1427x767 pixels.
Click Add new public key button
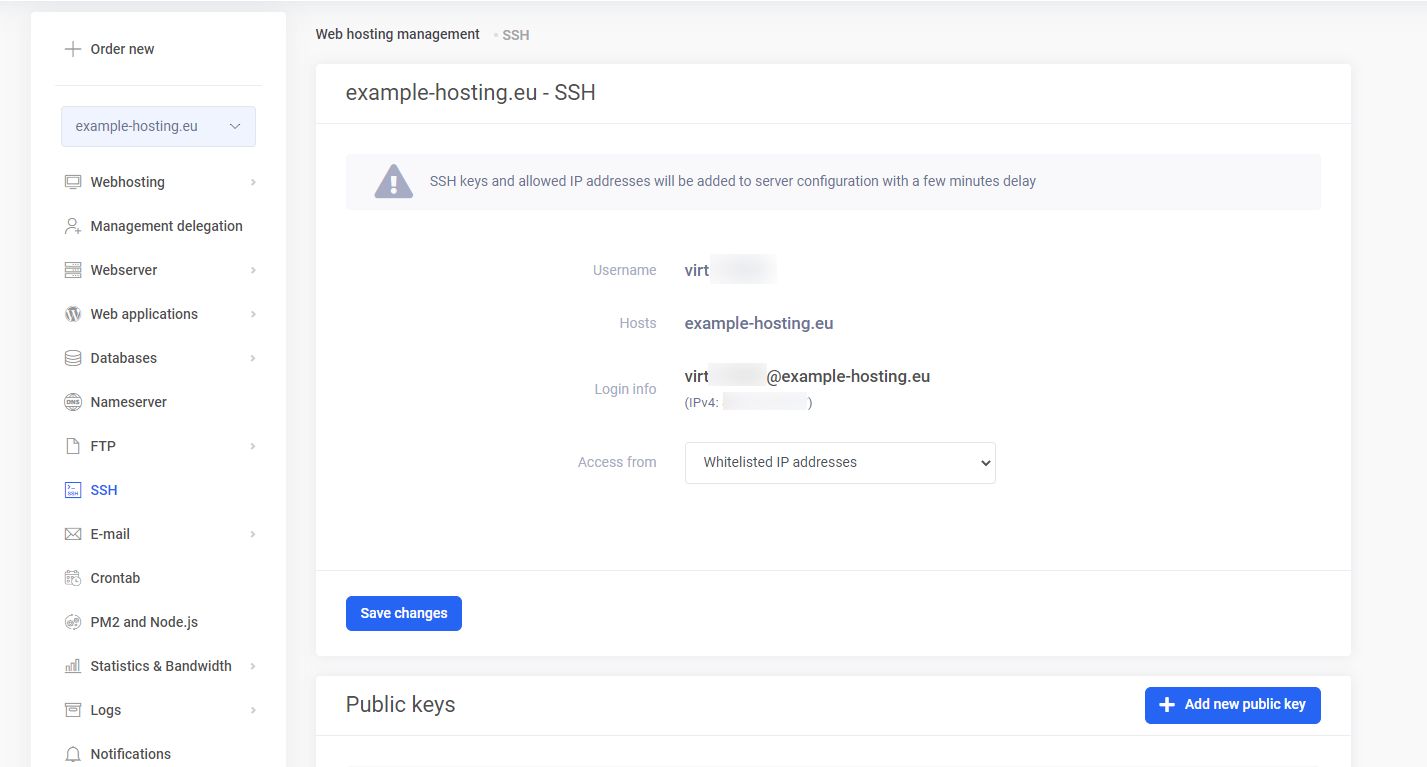coord(1232,705)
